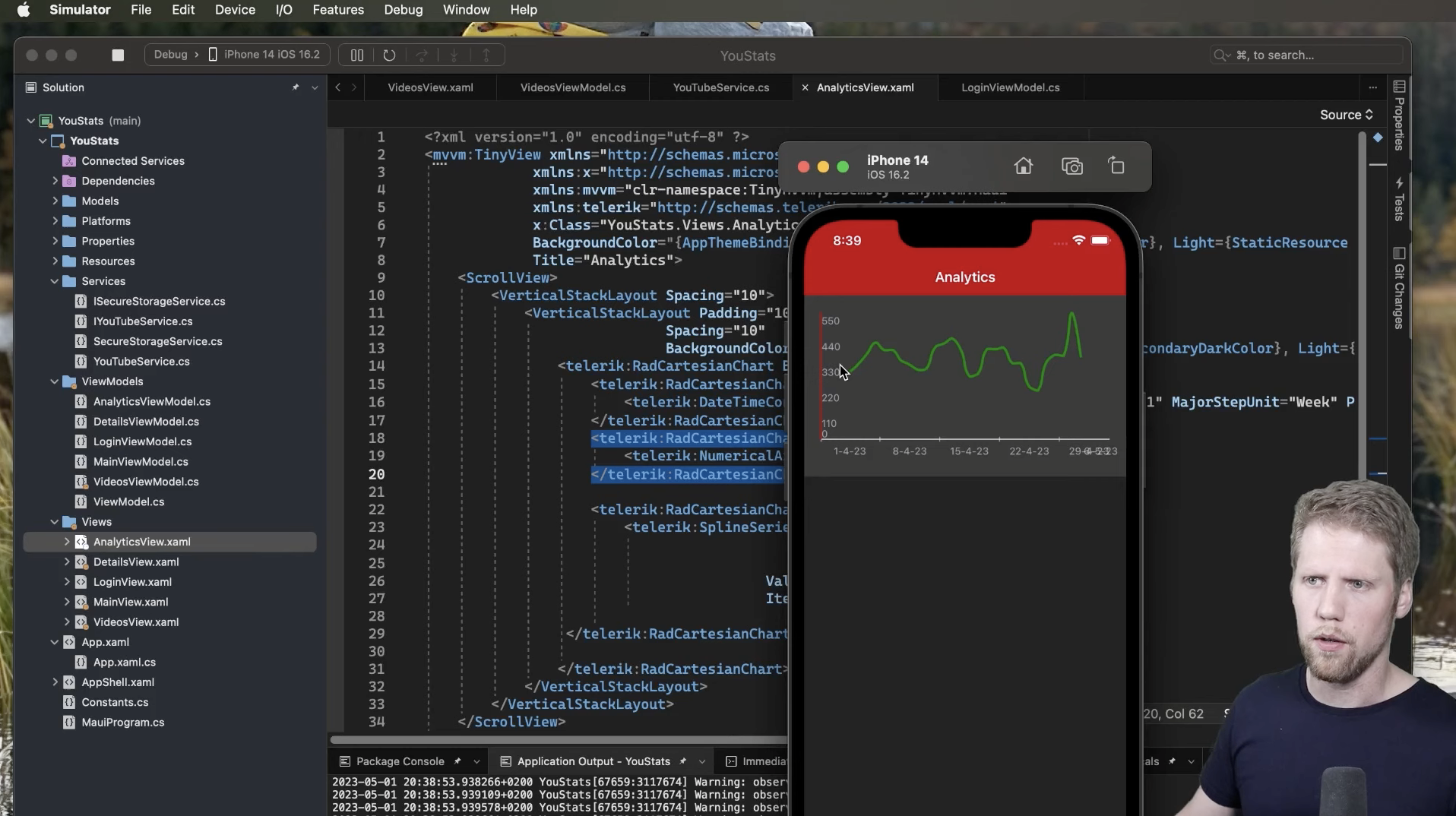Image resolution: width=1456 pixels, height=816 pixels.
Task: Open the Package Console panel tab
Action: 400,761
